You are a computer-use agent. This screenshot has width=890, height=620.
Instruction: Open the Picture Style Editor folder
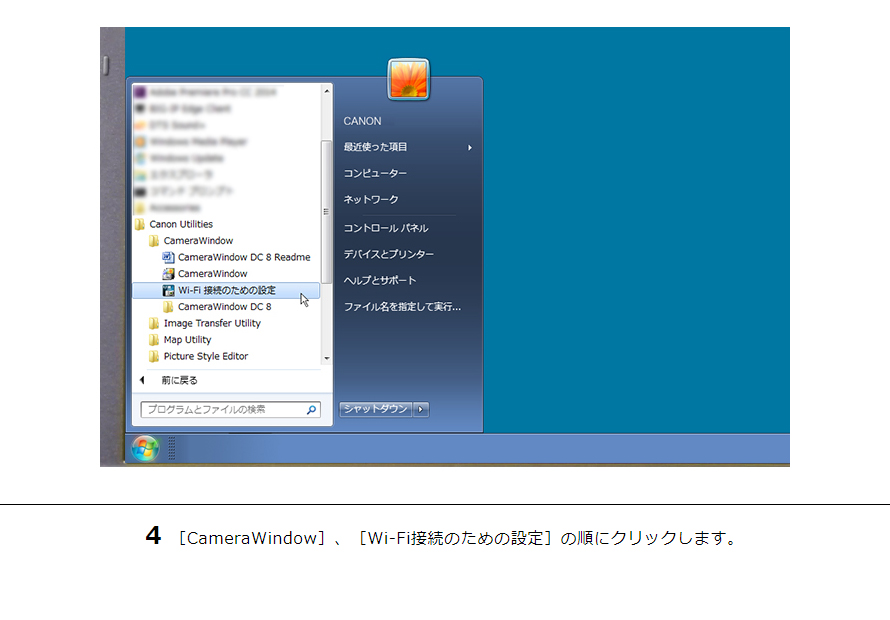coord(203,355)
